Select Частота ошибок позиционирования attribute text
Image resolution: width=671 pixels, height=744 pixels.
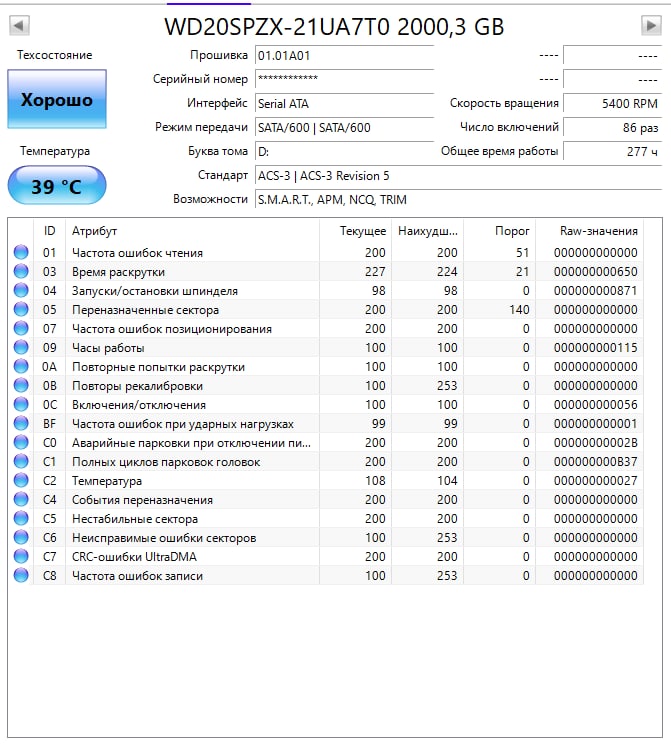coord(172,329)
